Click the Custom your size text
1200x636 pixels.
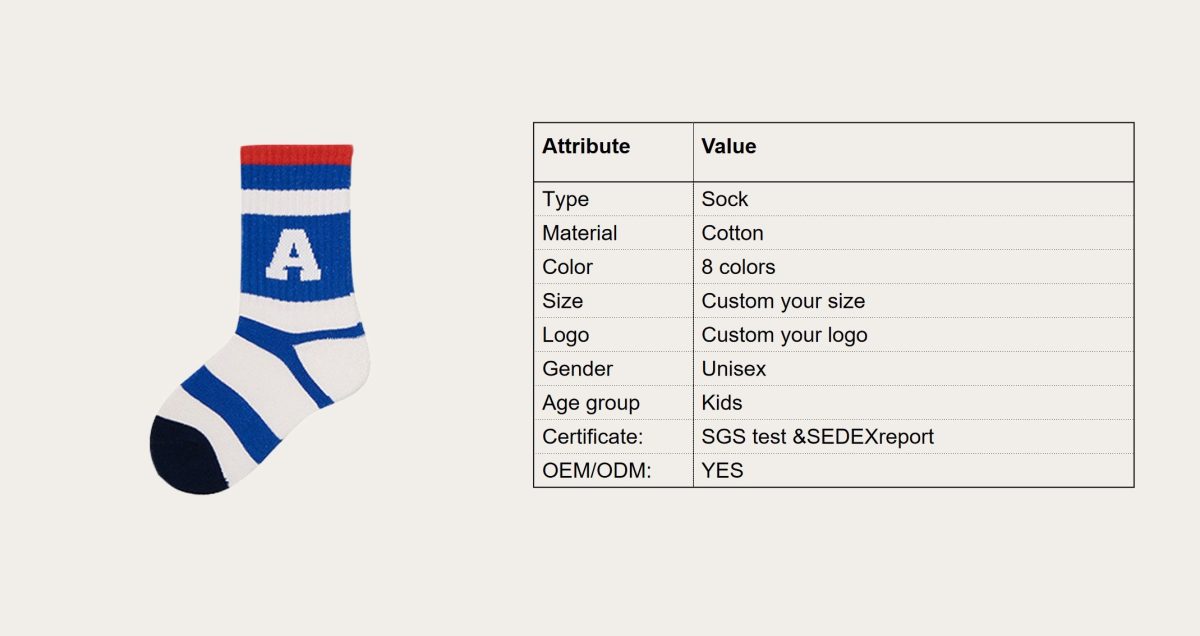coord(783,301)
